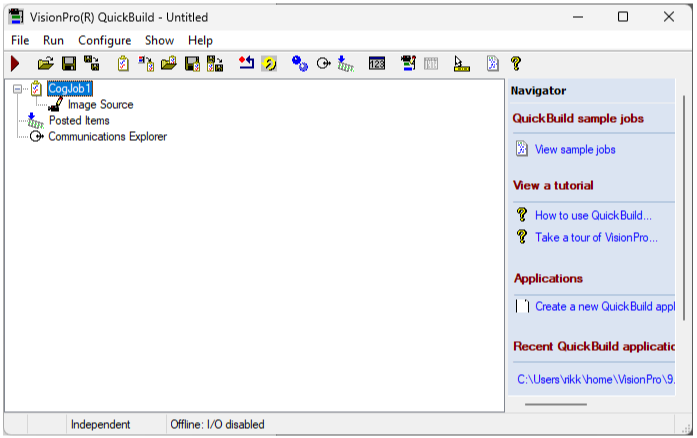Open the Run menu

[53, 40]
